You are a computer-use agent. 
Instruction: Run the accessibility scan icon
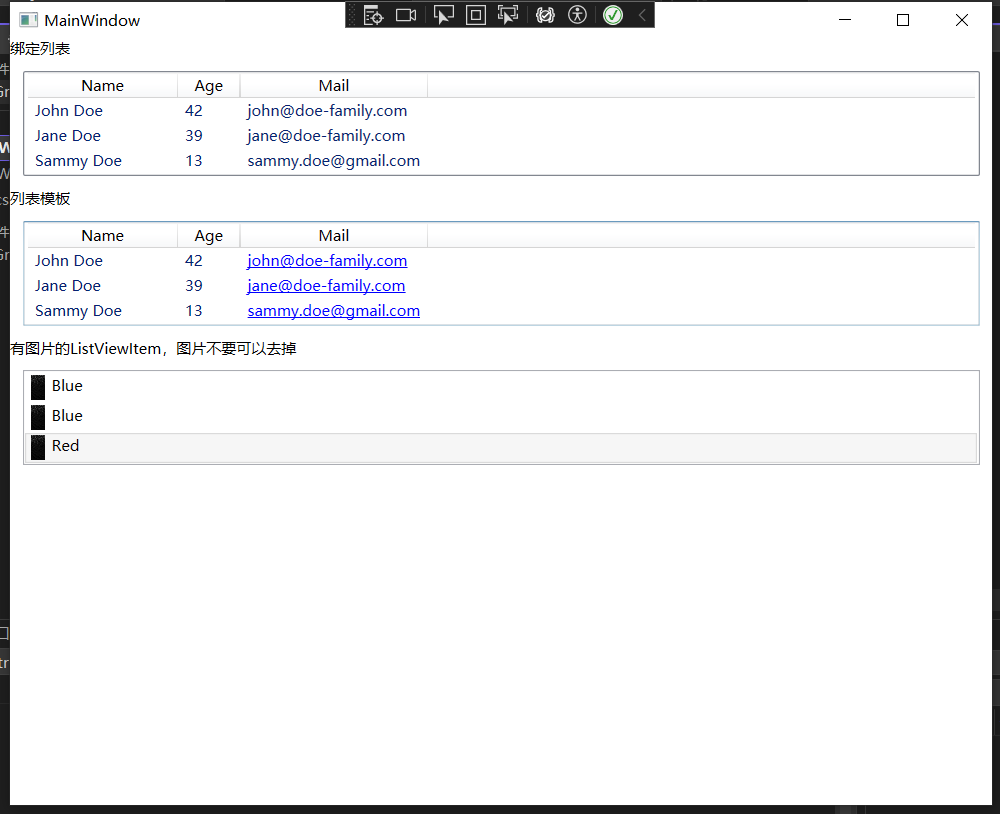tap(577, 15)
